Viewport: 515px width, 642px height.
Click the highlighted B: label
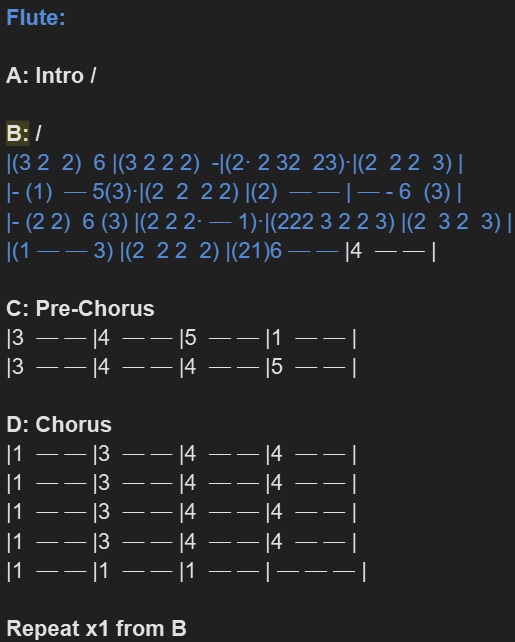click(18, 133)
